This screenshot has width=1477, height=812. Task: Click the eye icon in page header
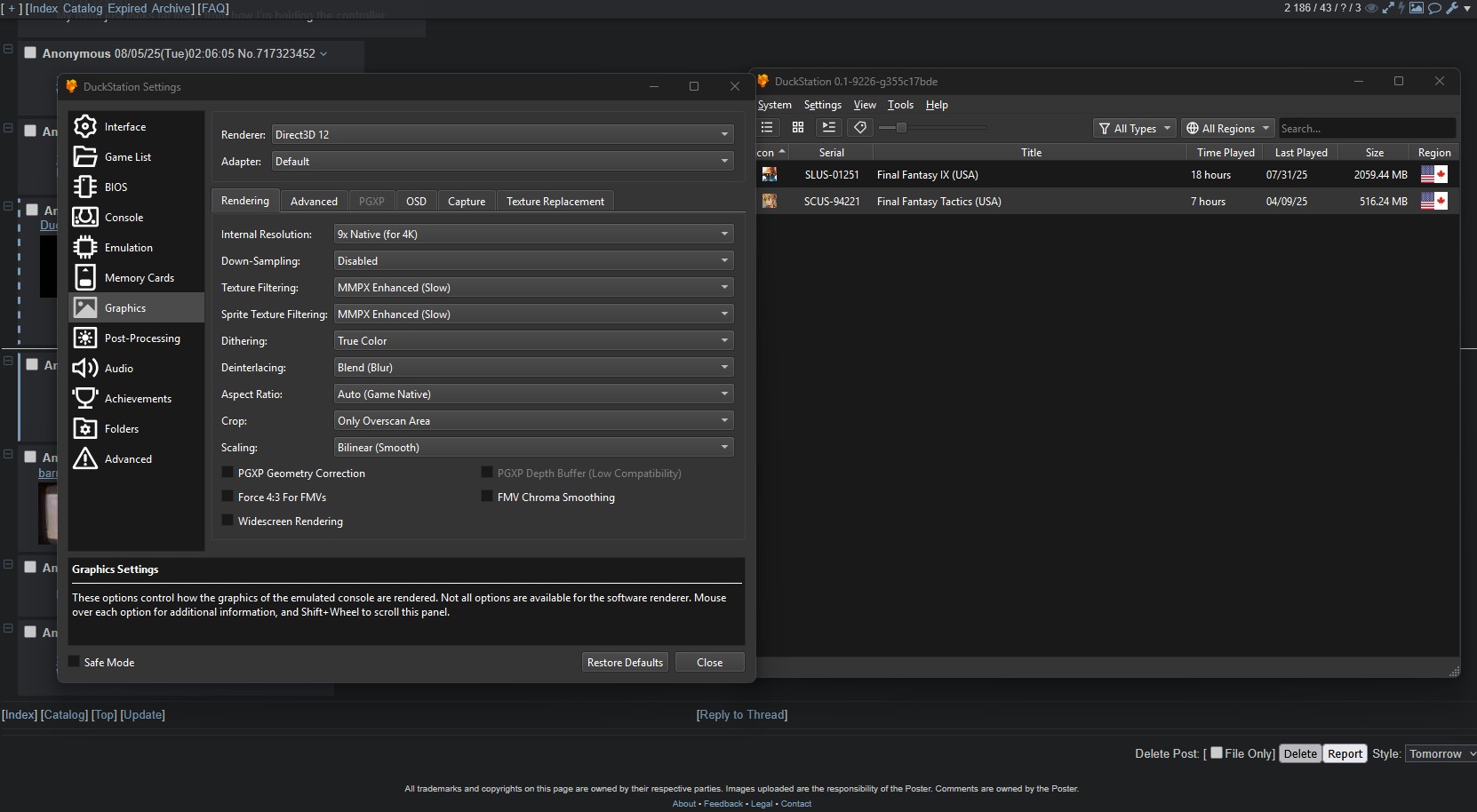coord(1371,8)
